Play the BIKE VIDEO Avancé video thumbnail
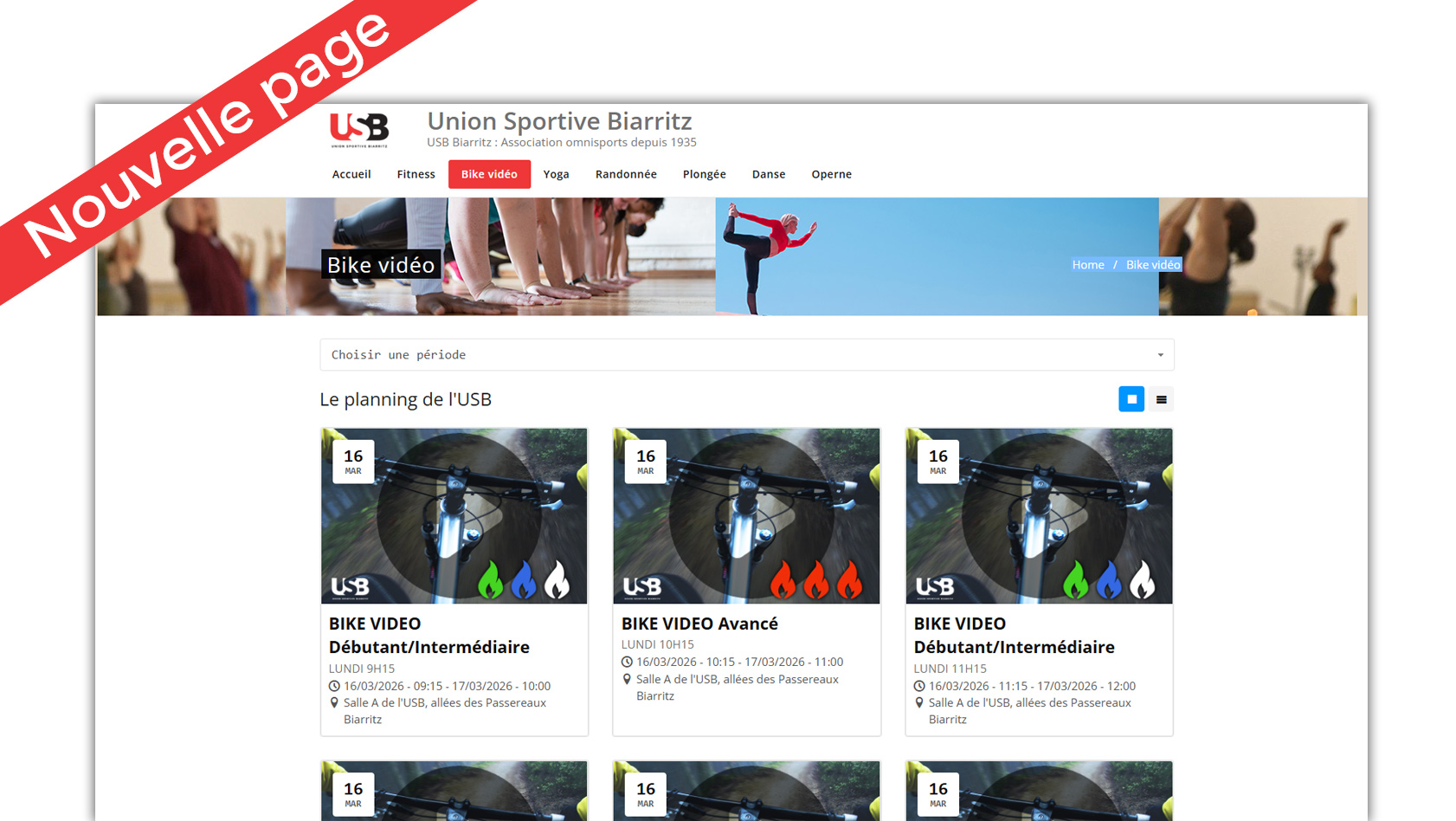The width and height of the screenshot is (1456, 821). 746,515
